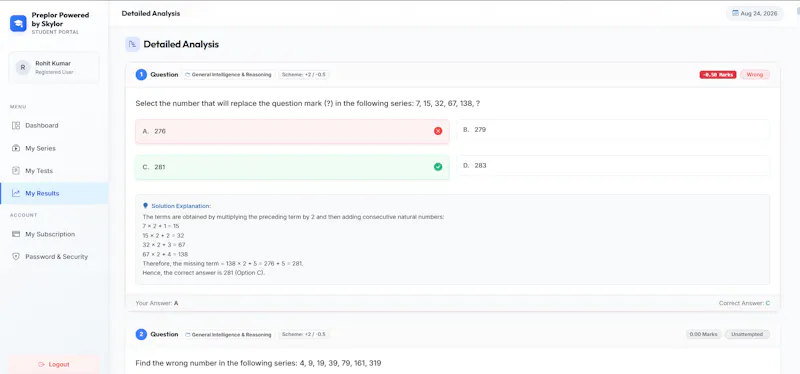Click the Preplor graduation cap logo icon
Viewport: 800px width, 374px height.
(18, 23)
